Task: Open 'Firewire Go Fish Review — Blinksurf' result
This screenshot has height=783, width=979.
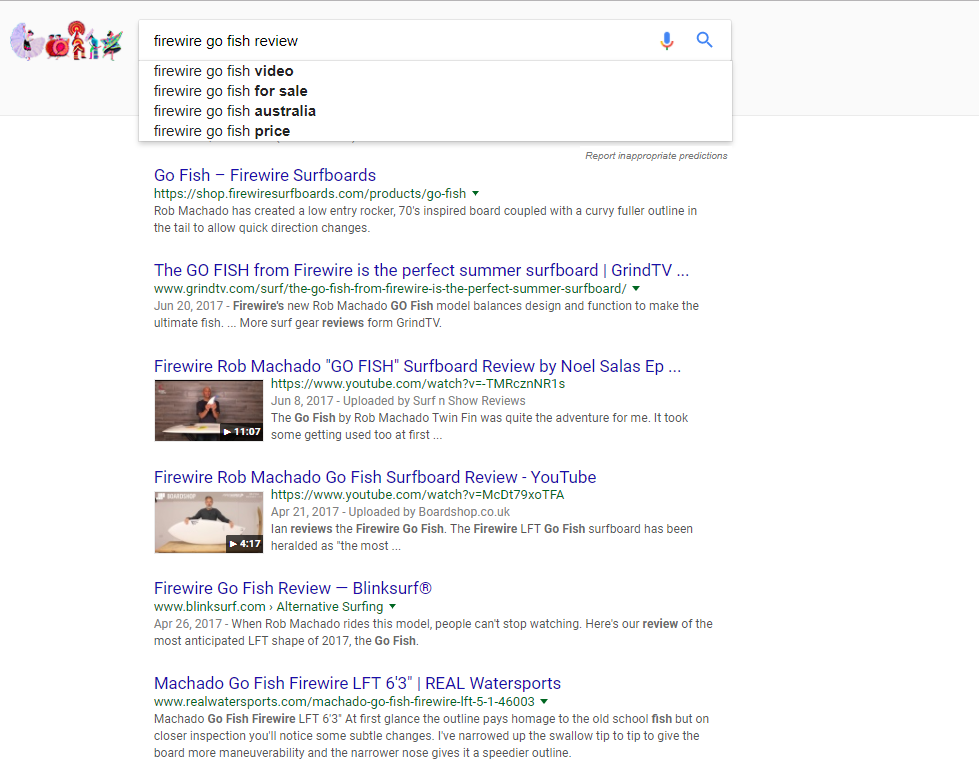Action: [293, 588]
